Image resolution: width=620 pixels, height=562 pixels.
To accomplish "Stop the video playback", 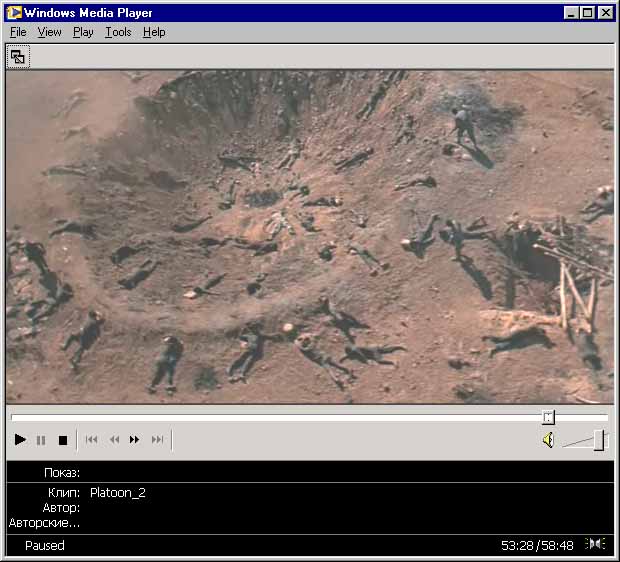I will click(x=62, y=440).
